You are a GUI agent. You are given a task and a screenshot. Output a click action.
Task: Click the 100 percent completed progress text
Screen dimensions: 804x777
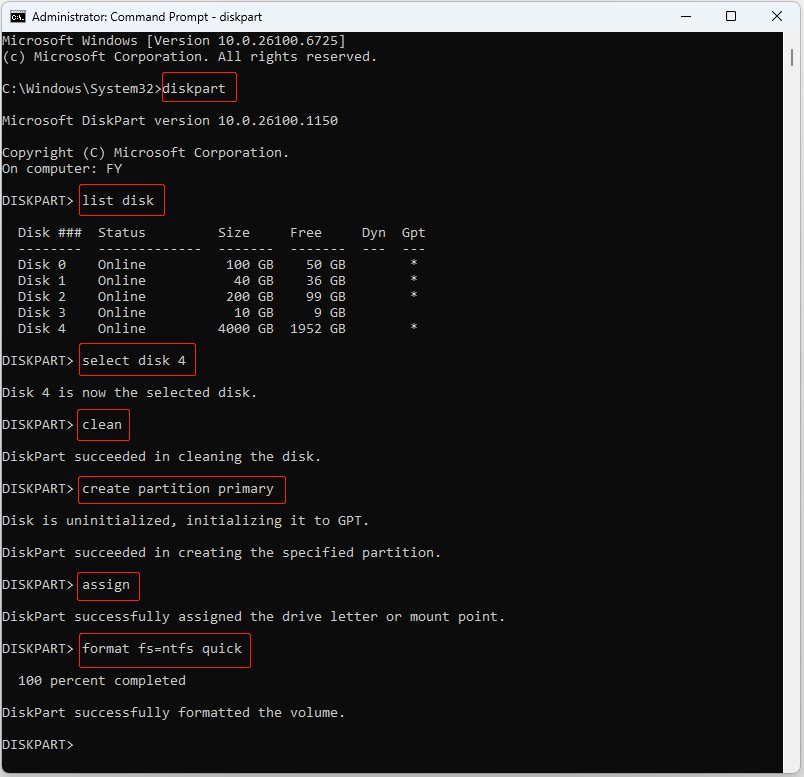click(x=102, y=680)
